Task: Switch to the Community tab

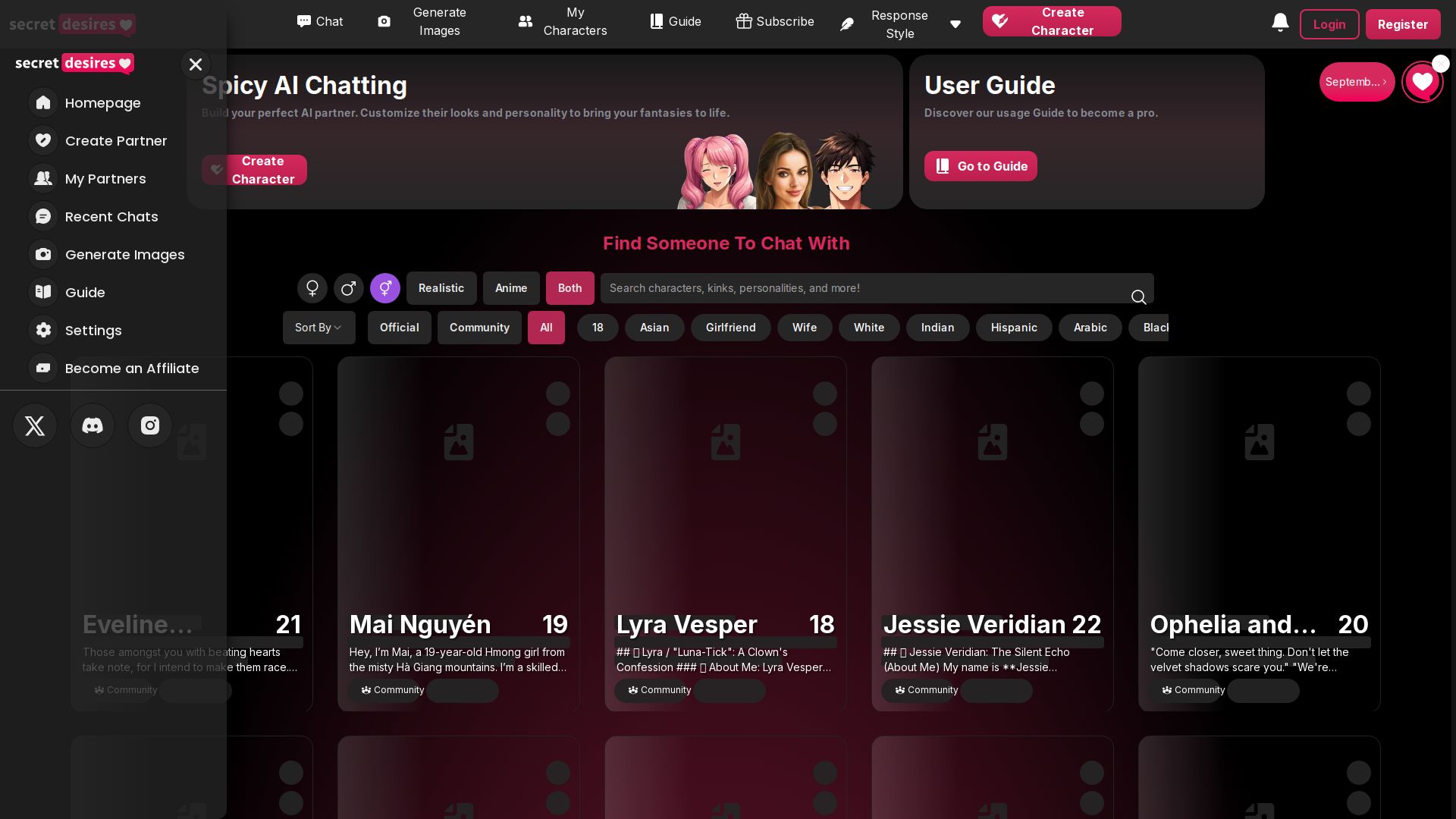Action: tap(479, 328)
